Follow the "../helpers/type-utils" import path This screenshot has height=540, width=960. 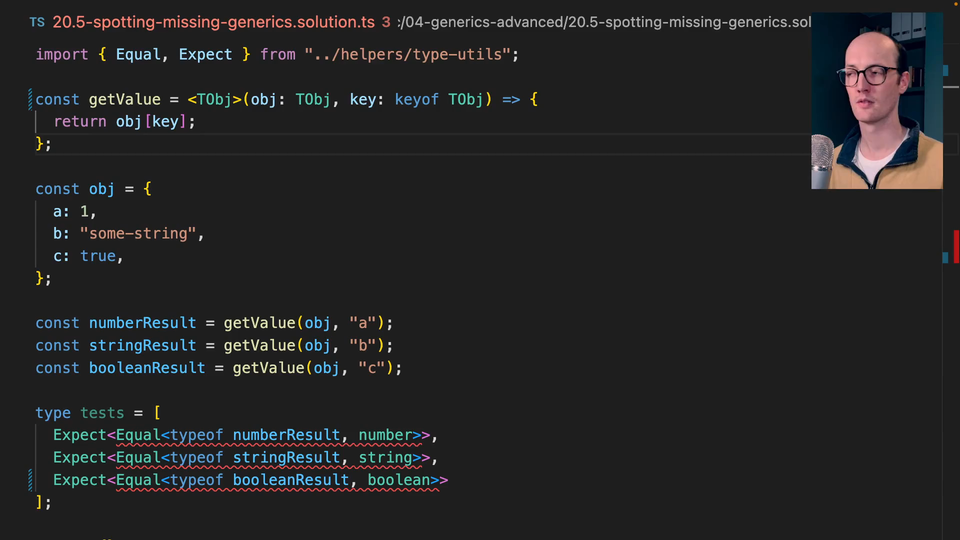pos(411,54)
